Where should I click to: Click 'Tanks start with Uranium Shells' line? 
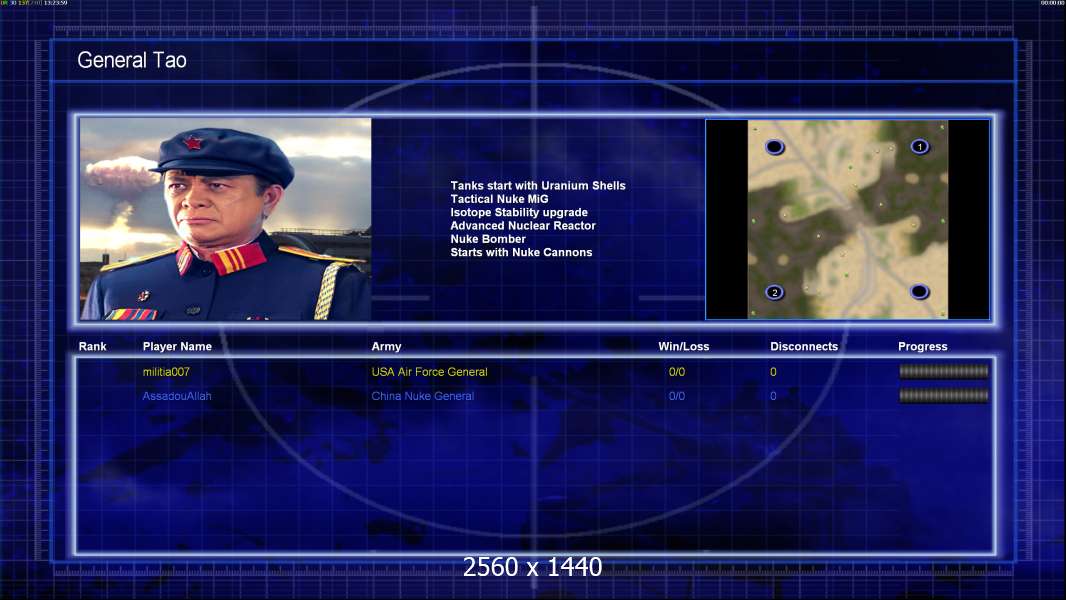tap(538, 186)
